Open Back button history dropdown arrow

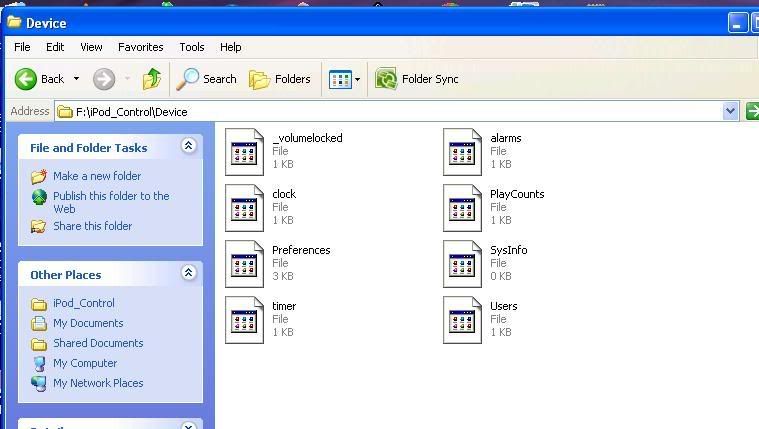click(76, 79)
